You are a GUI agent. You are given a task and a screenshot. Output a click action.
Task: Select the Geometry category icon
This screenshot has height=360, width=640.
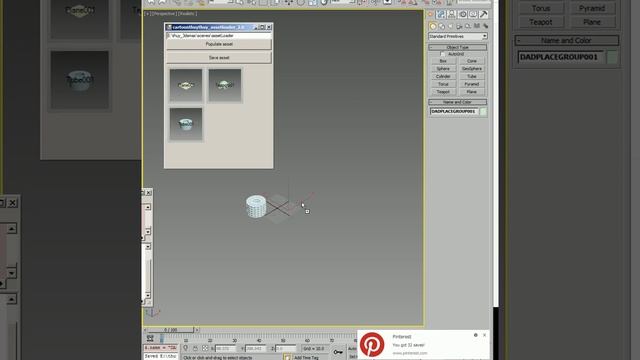click(433, 26)
